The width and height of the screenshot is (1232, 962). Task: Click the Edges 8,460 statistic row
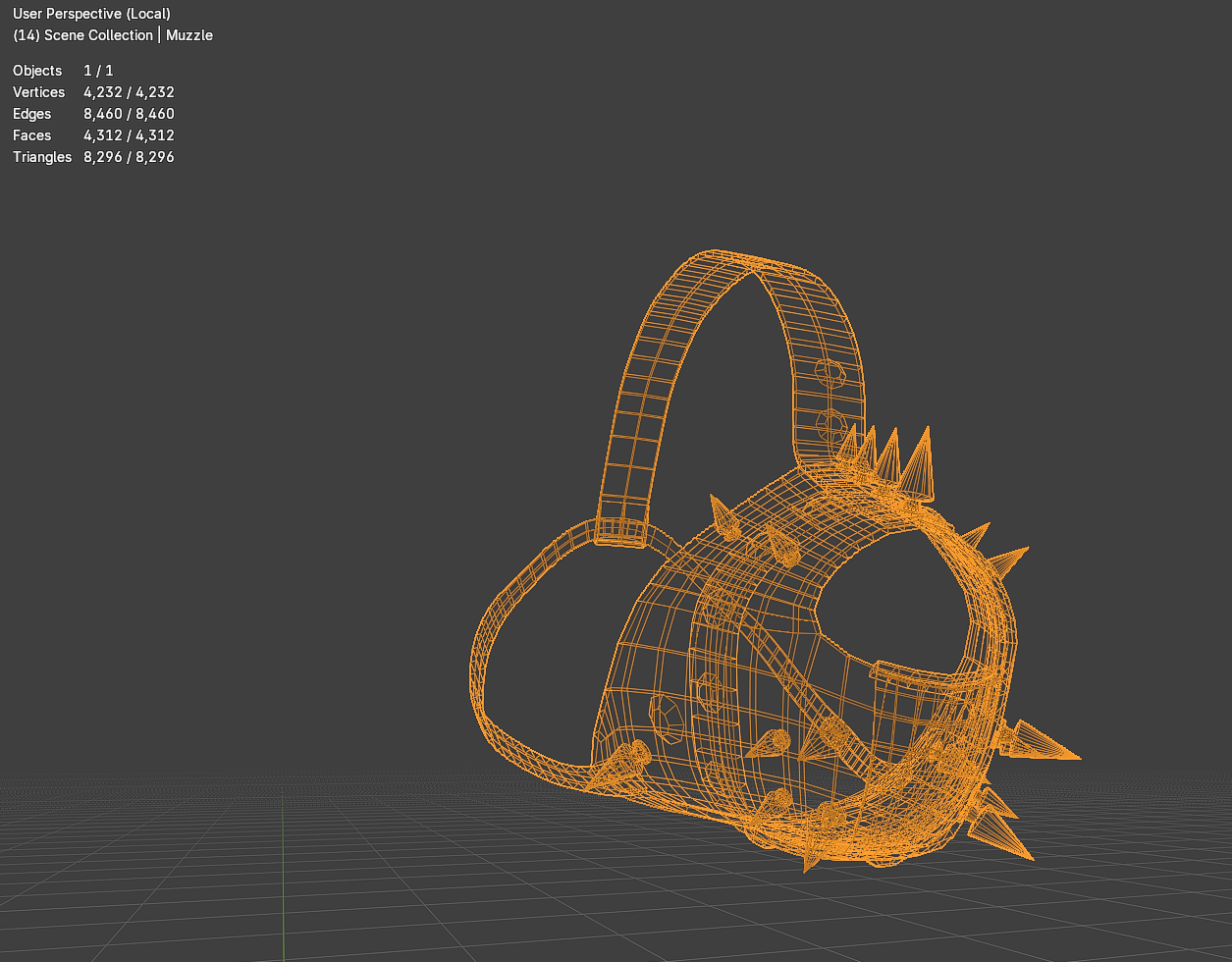coord(93,114)
